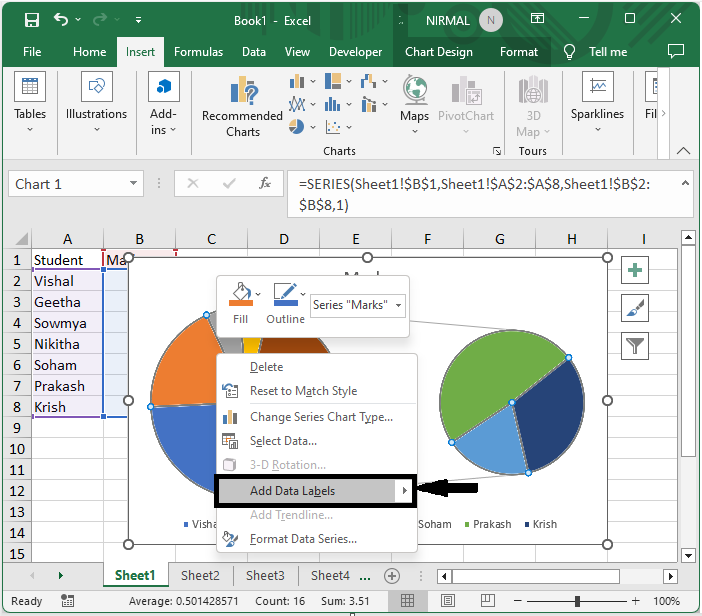Switch to Normal view in status bar
Viewport: 702px width, 616px height.
click(x=408, y=601)
